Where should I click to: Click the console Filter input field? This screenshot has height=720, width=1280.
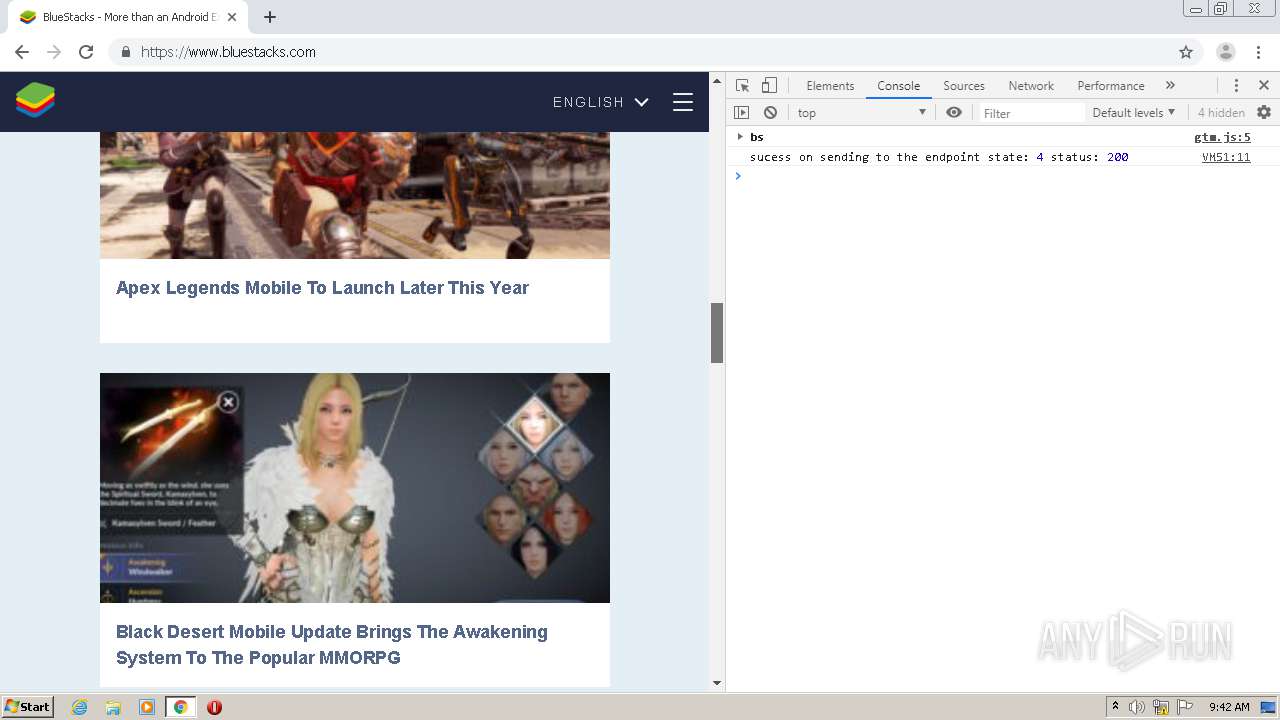click(1031, 113)
